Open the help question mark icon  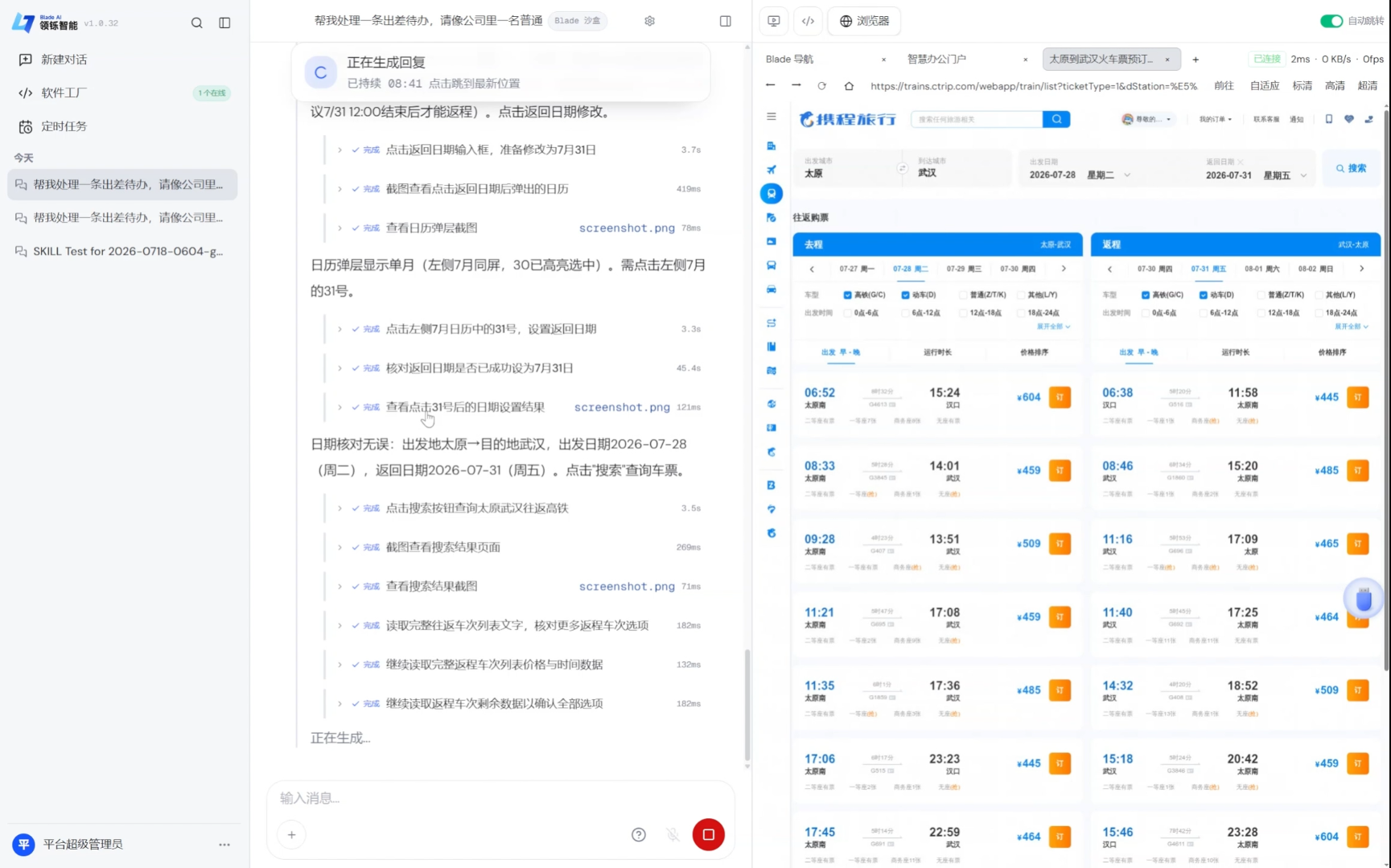(x=638, y=834)
